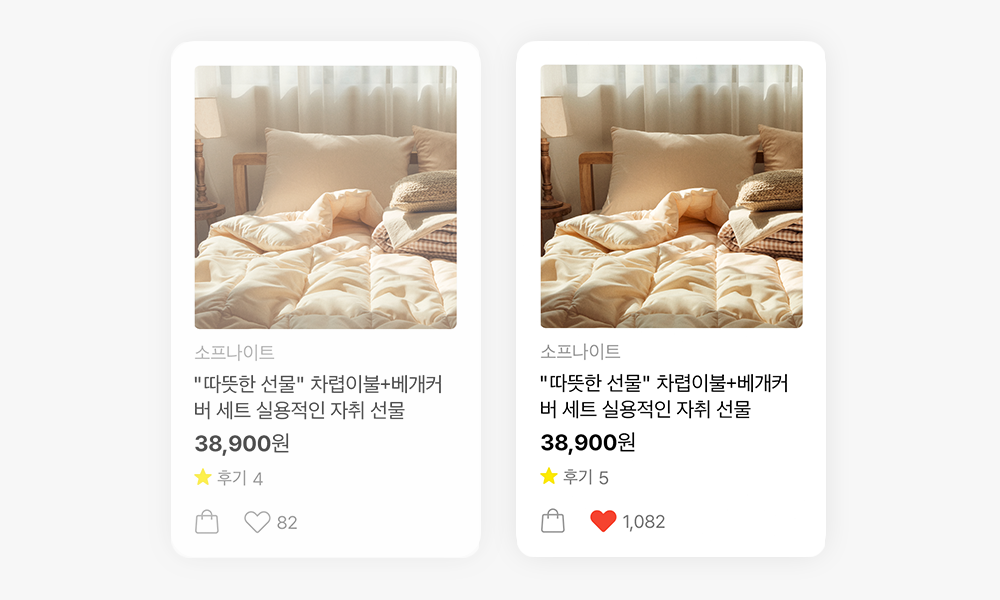Open the gray-text product title on left card
1000x600 pixels.
click(318, 397)
